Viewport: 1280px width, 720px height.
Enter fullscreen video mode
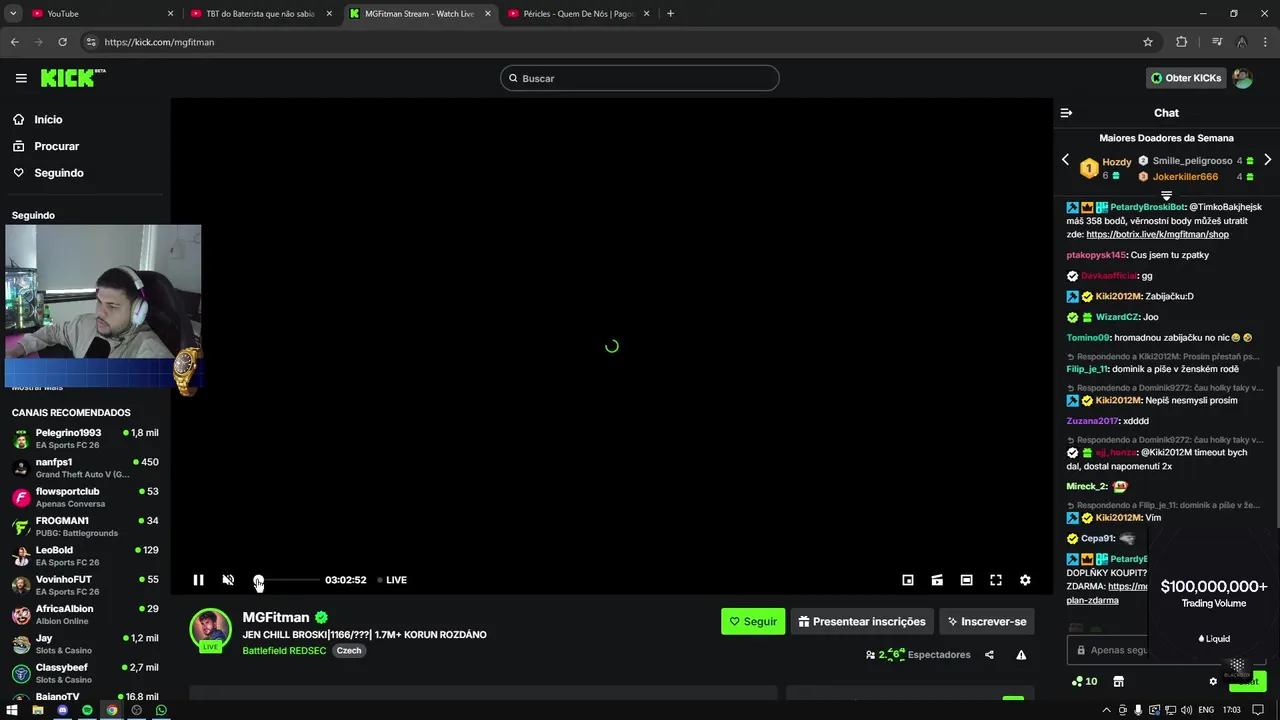[x=996, y=580]
